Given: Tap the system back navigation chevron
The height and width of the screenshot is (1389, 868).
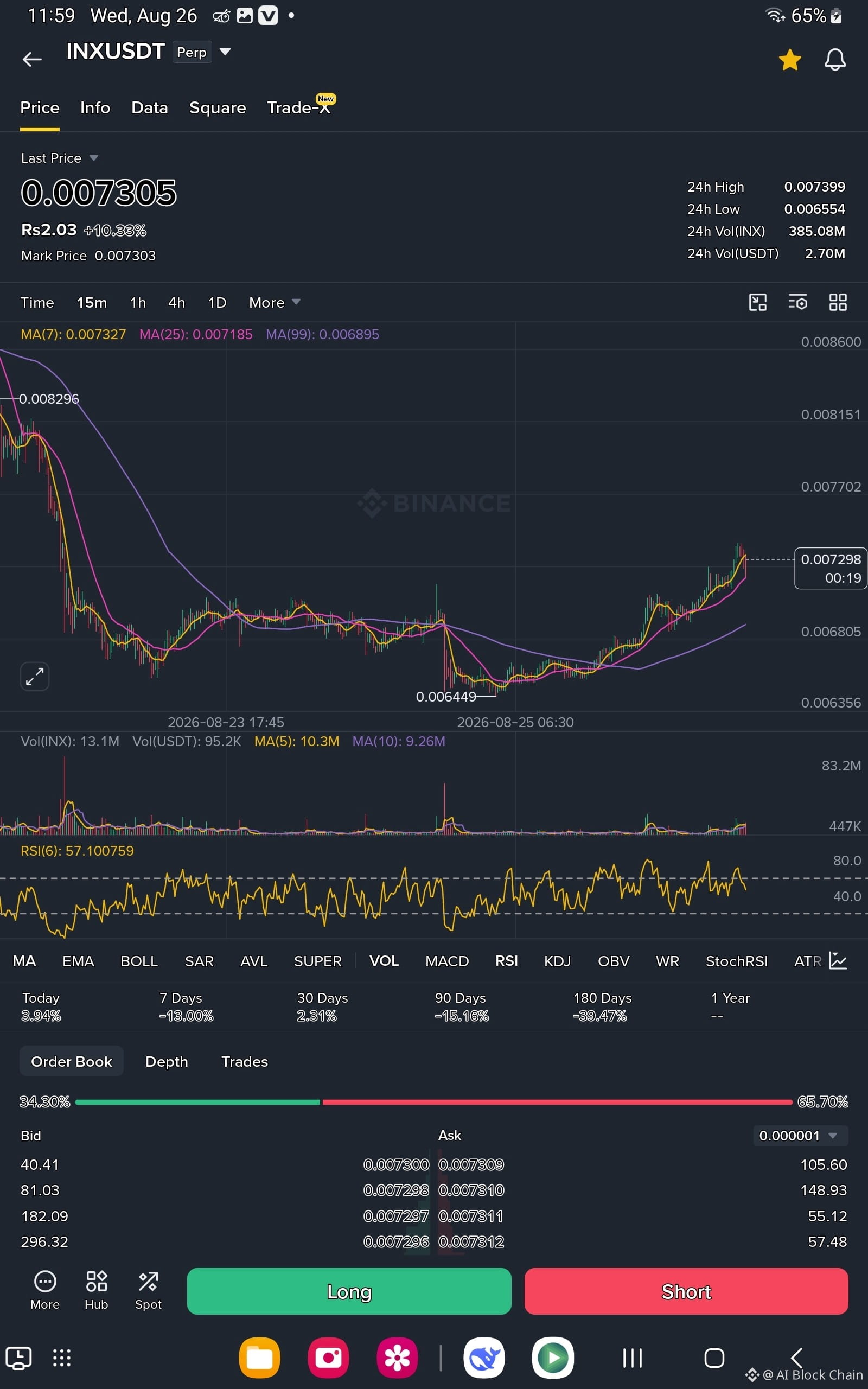Looking at the screenshot, I should (x=797, y=1358).
